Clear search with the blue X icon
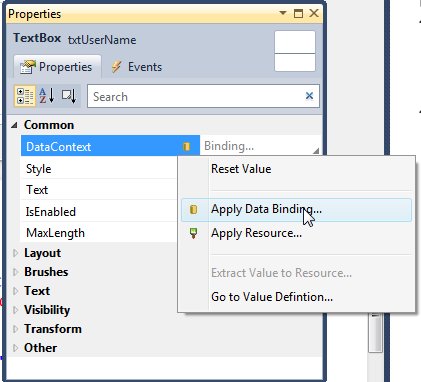 point(309,96)
